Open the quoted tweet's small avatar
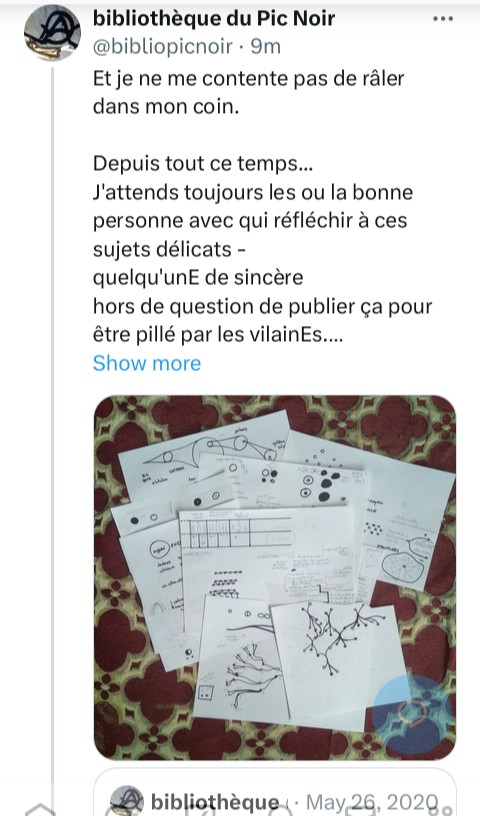The image size is (480, 816). click(x=127, y=800)
